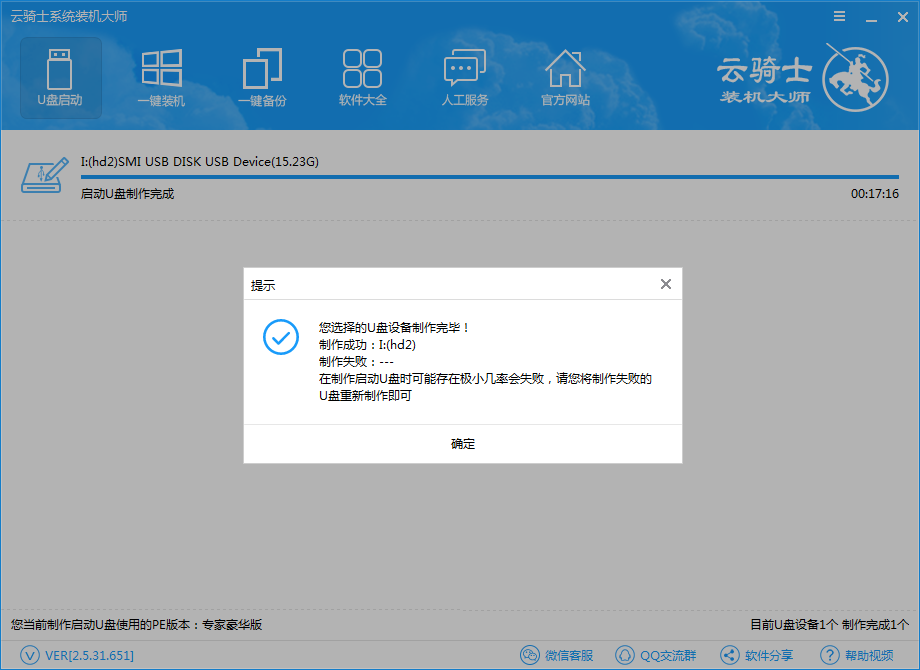Click the 云骑士 knight logo
This screenshot has height=670, width=920.
click(x=855, y=77)
